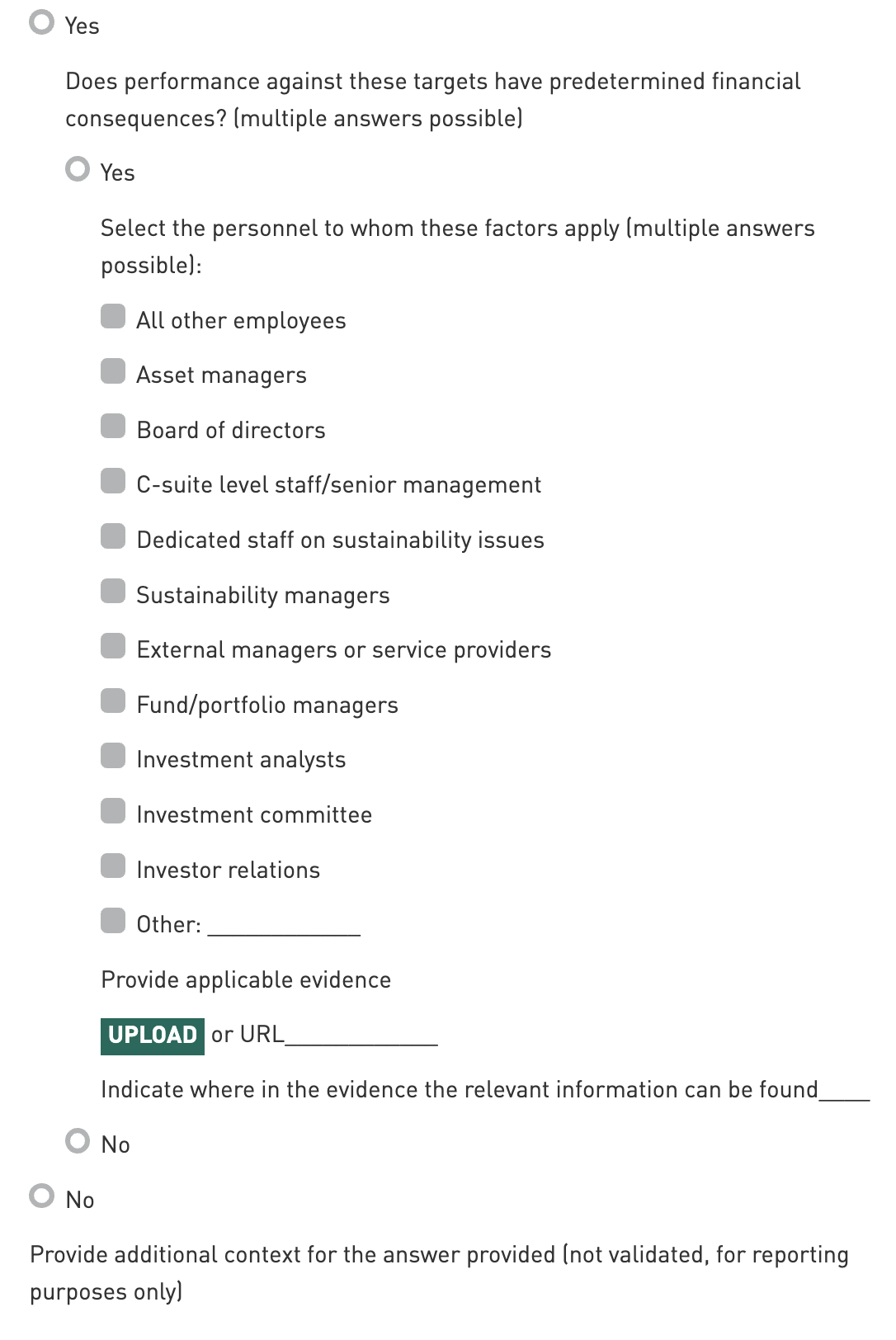Viewport: 896px width, 1340px height.
Task: Select the Sustainability managers checkbox
Action: pyautogui.click(x=113, y=592)
